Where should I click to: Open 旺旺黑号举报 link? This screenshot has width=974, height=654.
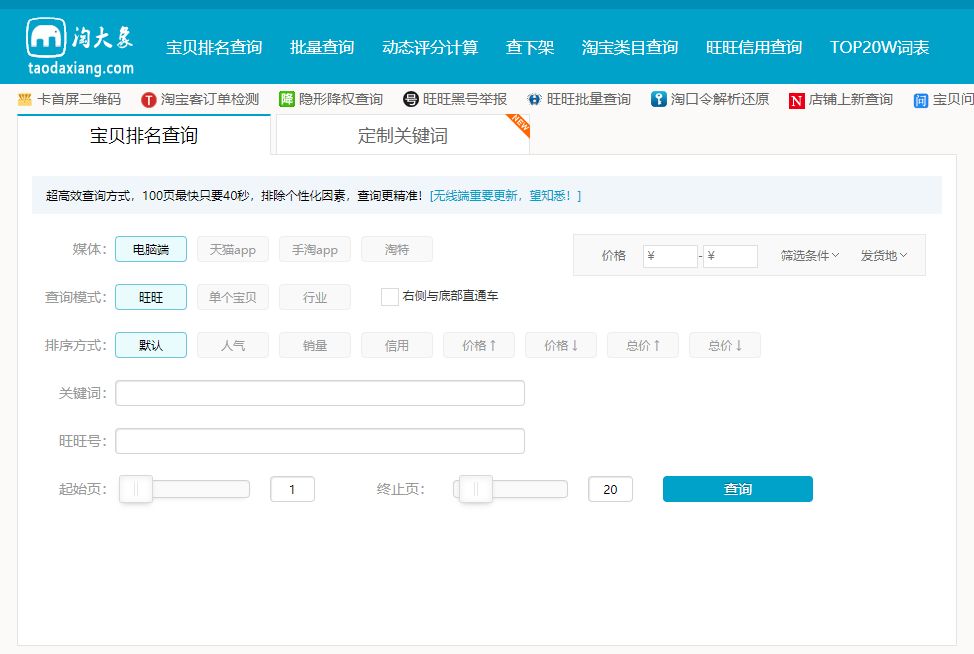coord(465,99)
